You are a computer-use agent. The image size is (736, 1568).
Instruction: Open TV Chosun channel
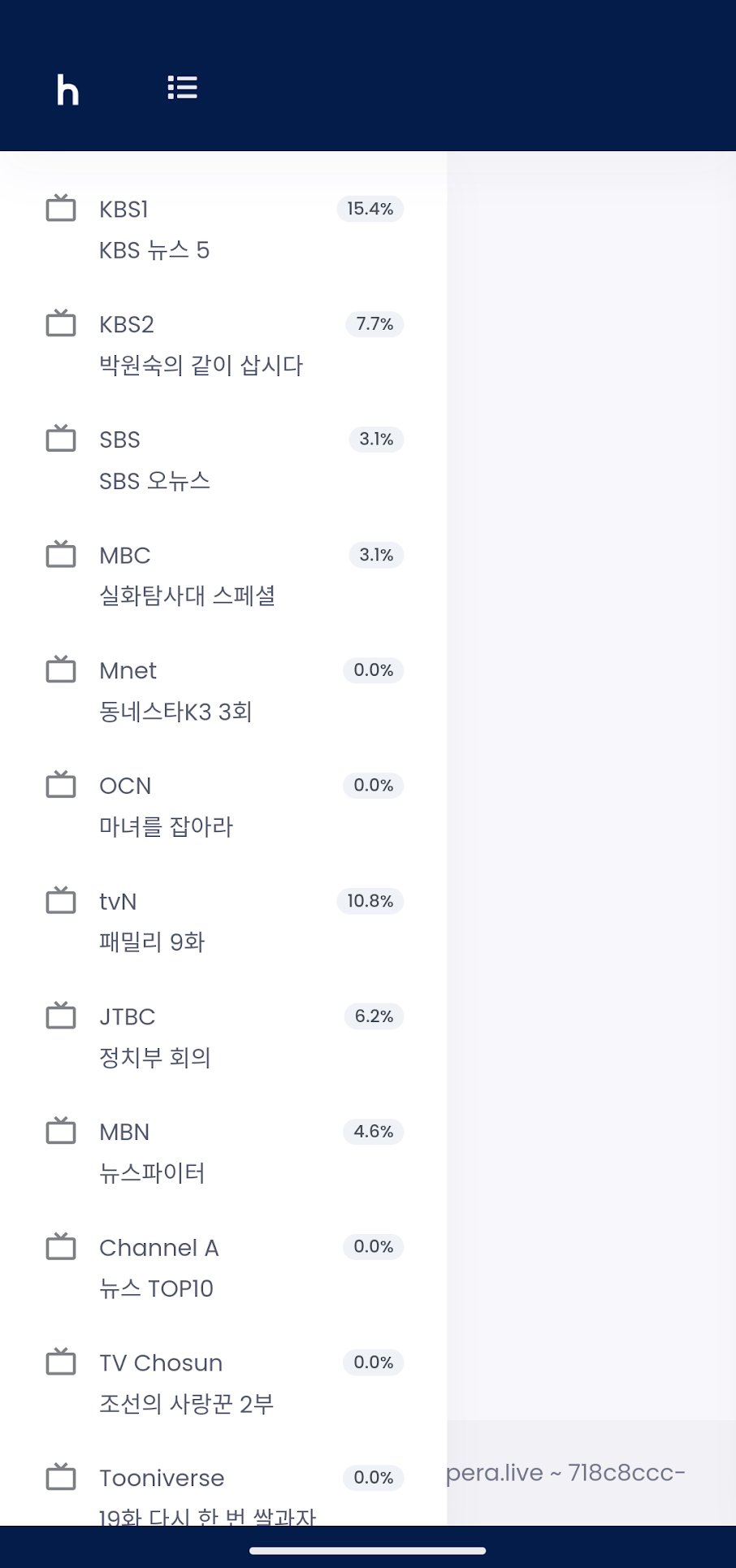point(223,1383)
